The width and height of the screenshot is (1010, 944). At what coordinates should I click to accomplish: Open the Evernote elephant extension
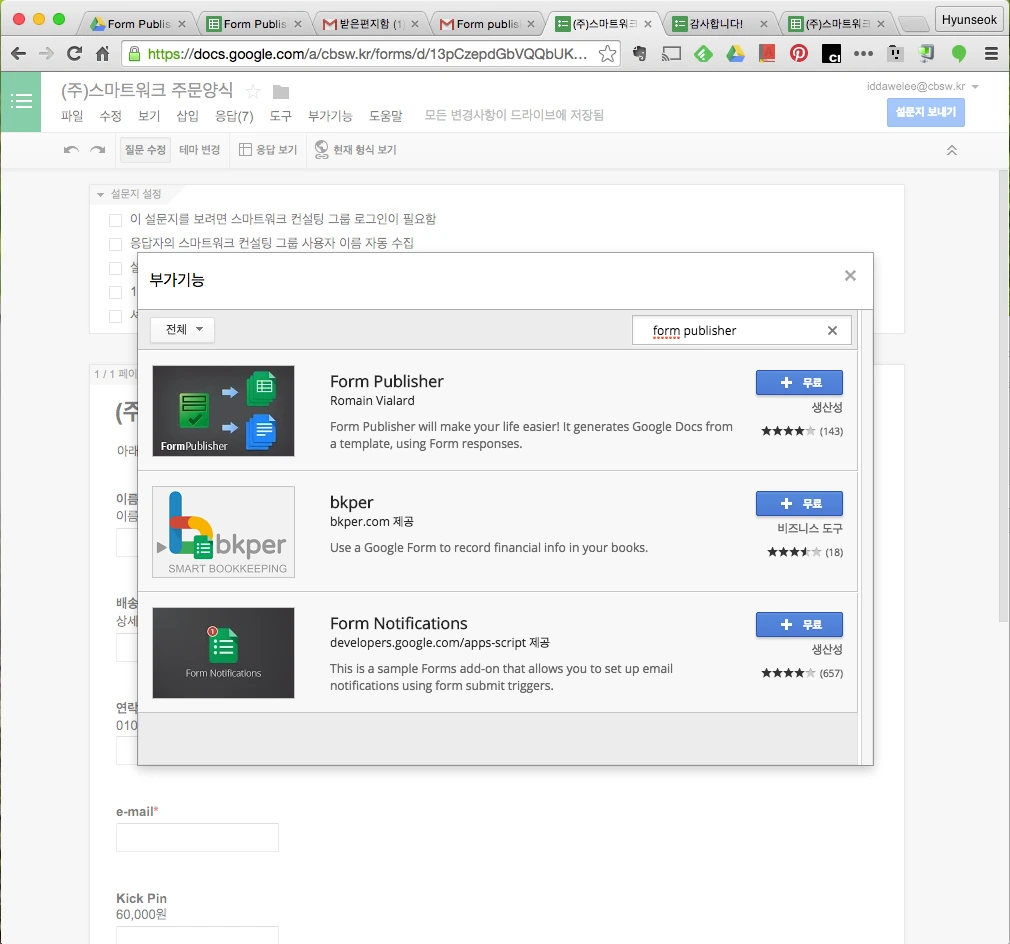tap(639, 53)
